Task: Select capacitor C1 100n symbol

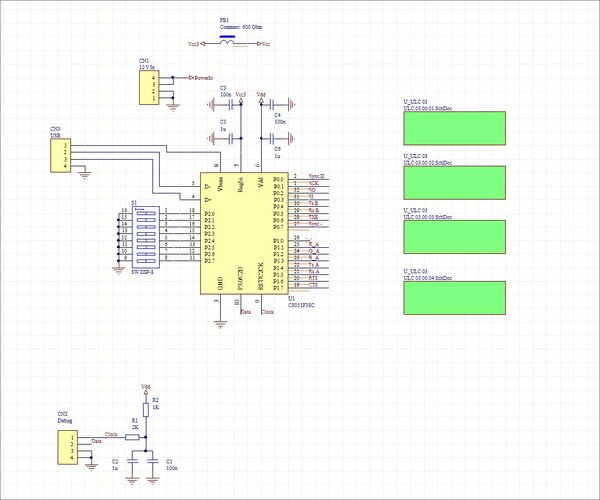Action: coord(153,462)
